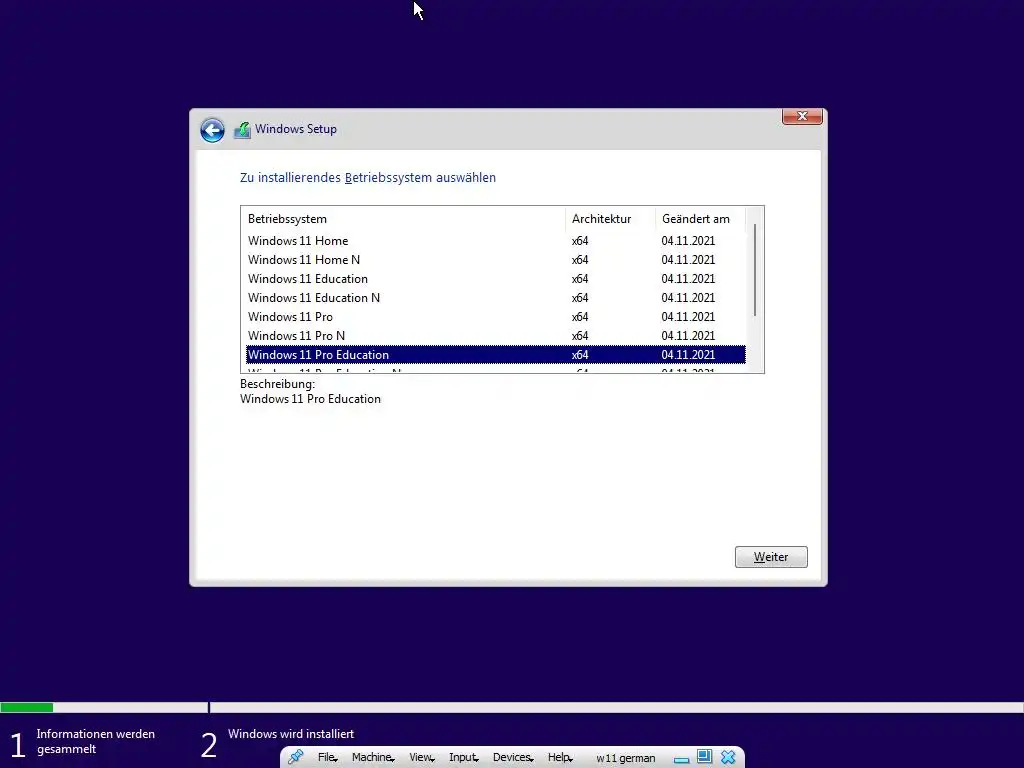Select Windows 11 Home N row
This screenshot has width=1024, height=768.
tap(496, 260)
